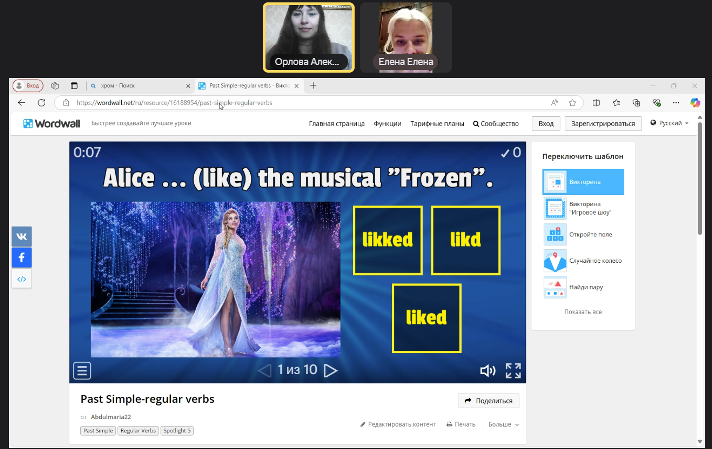Image resolution: width=712 pixels, height=449 pixels.
Task: Open the Функции menu item
Action: tap(387, 123)
